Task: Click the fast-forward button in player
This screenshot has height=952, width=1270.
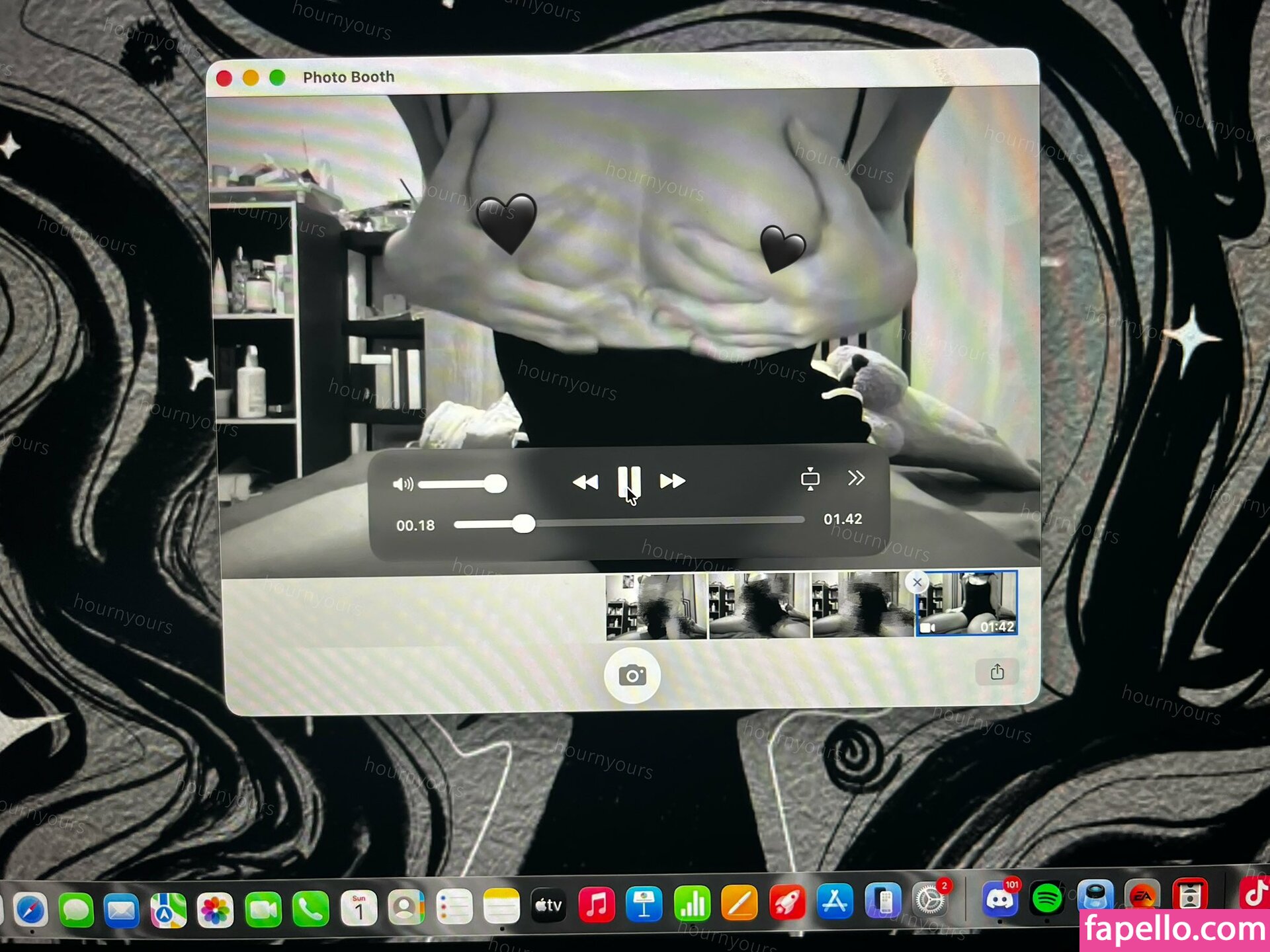Action: coord(672,481)
